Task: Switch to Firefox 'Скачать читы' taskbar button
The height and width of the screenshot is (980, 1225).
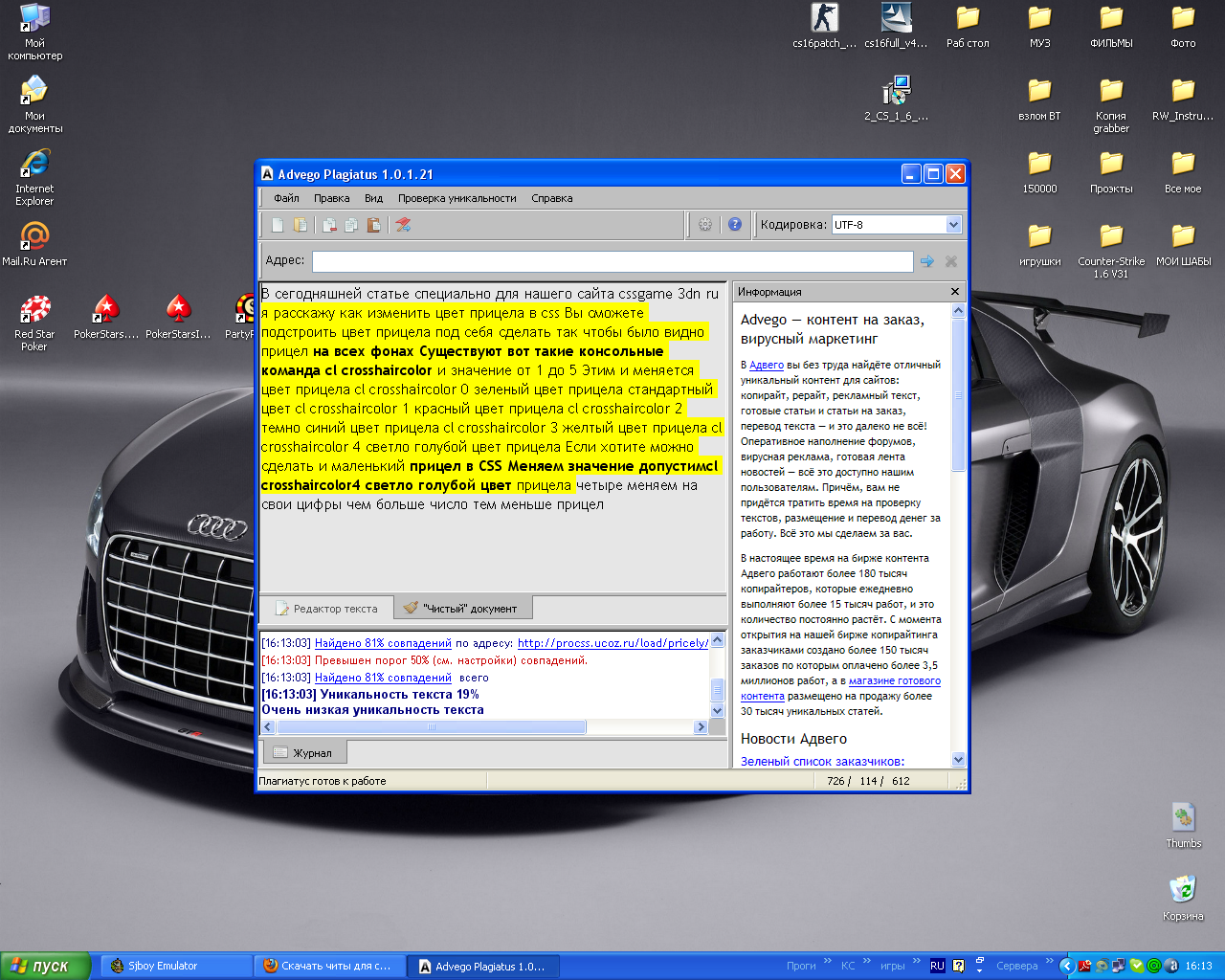Action: click(x=328, y=966)
